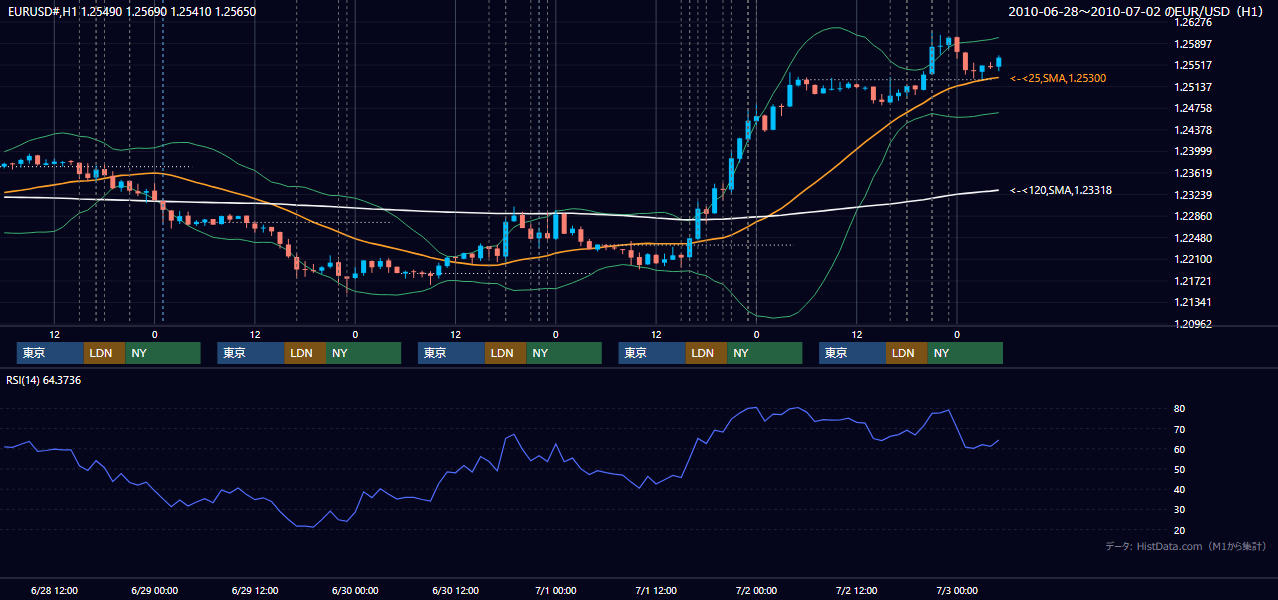The height and width of the screenshot is (600, 1278).
Task: Click price axis label 1.20962
Action: tap(1193, 324)
